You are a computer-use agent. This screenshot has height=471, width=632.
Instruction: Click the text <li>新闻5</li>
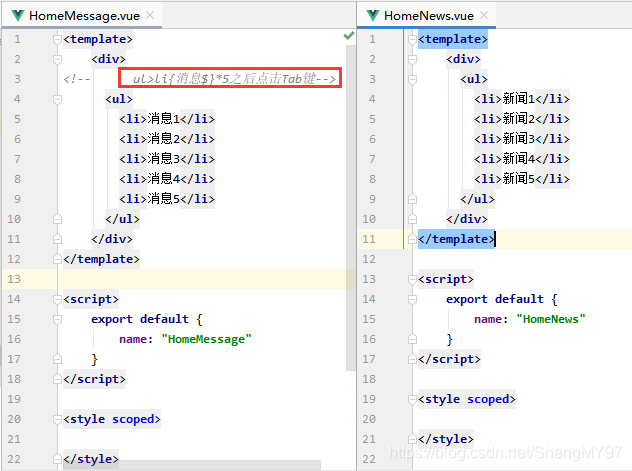[522, 179]
